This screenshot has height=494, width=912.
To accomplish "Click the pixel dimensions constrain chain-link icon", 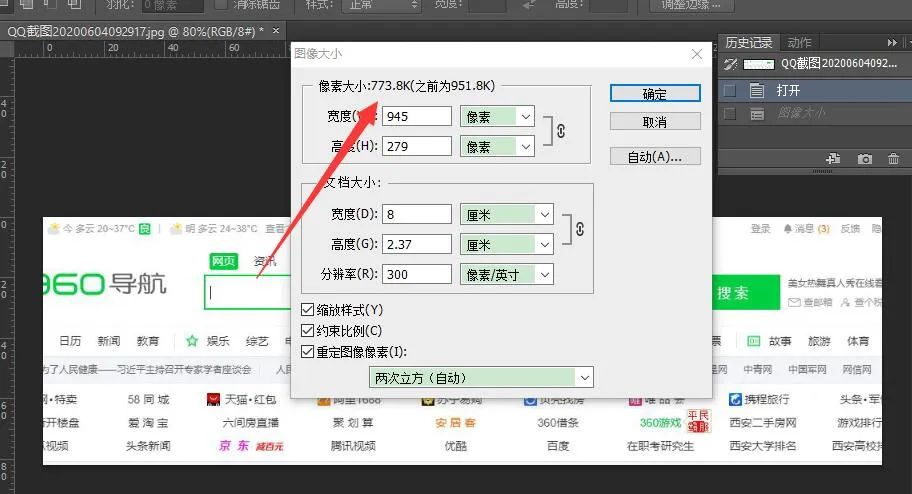I will (x=561, y=131).
